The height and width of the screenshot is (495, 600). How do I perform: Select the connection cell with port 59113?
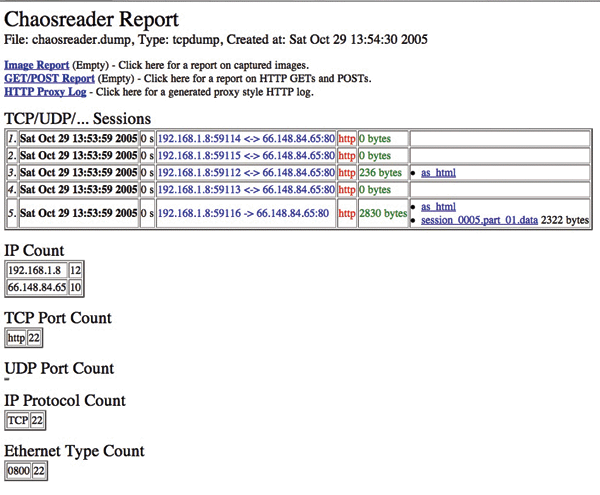coord(245,188)
